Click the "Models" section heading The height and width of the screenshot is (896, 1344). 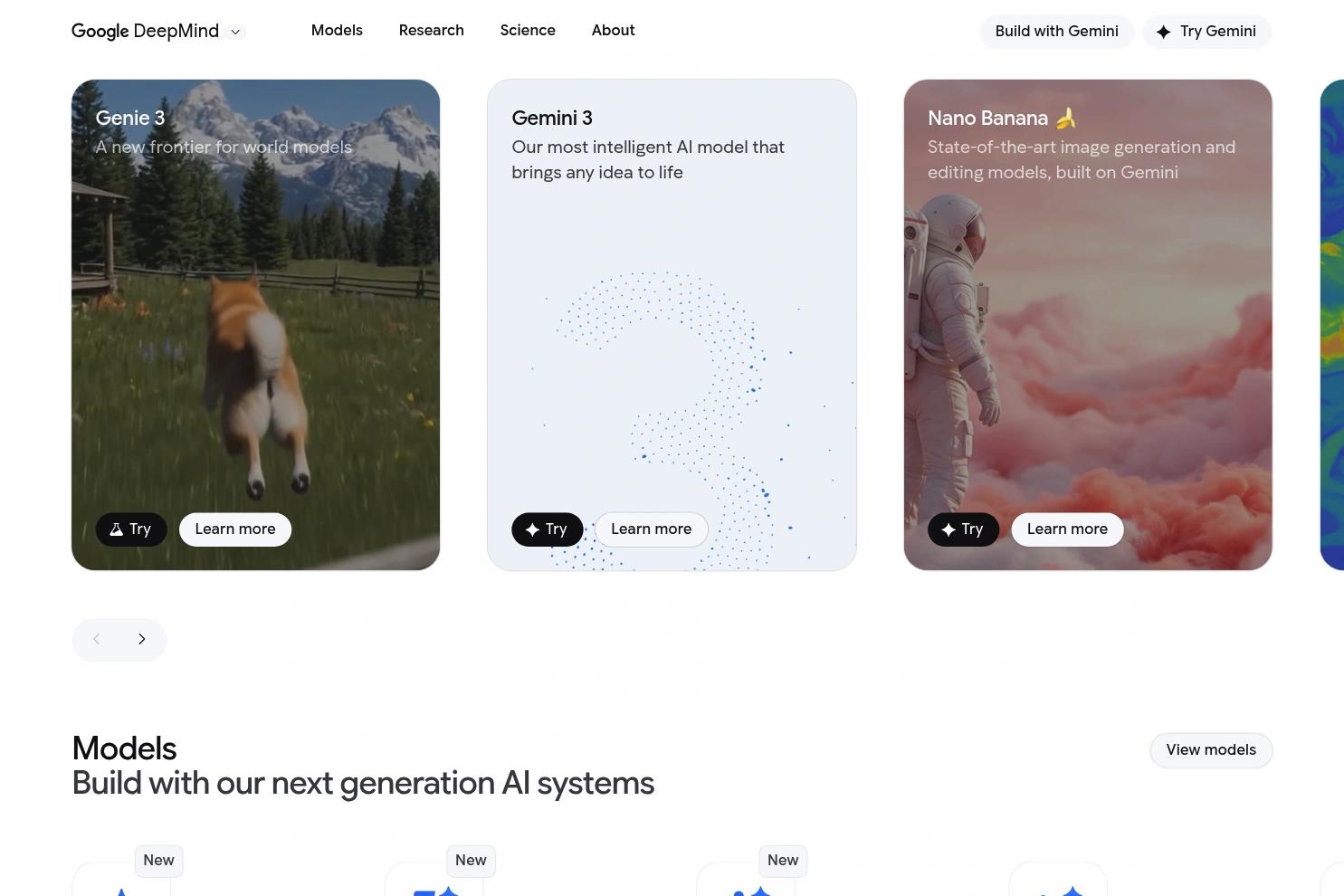click(124, 748)
